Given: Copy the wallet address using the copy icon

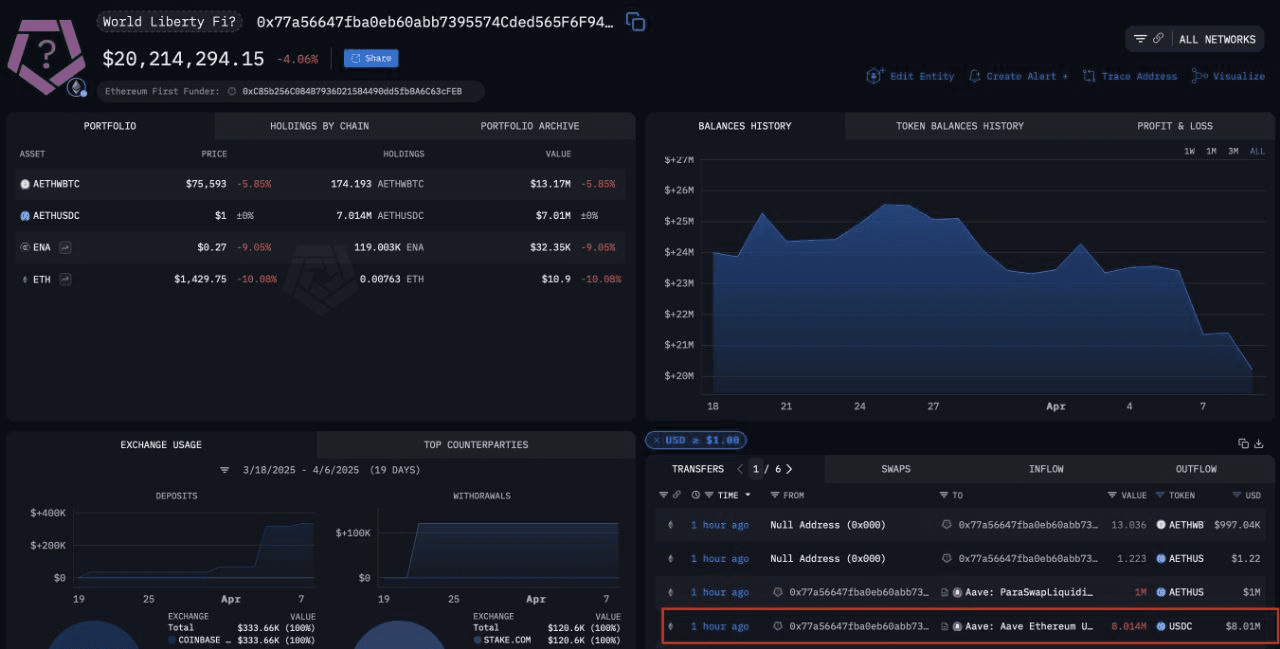Looking at the screenshot, I should pos(635,21).
